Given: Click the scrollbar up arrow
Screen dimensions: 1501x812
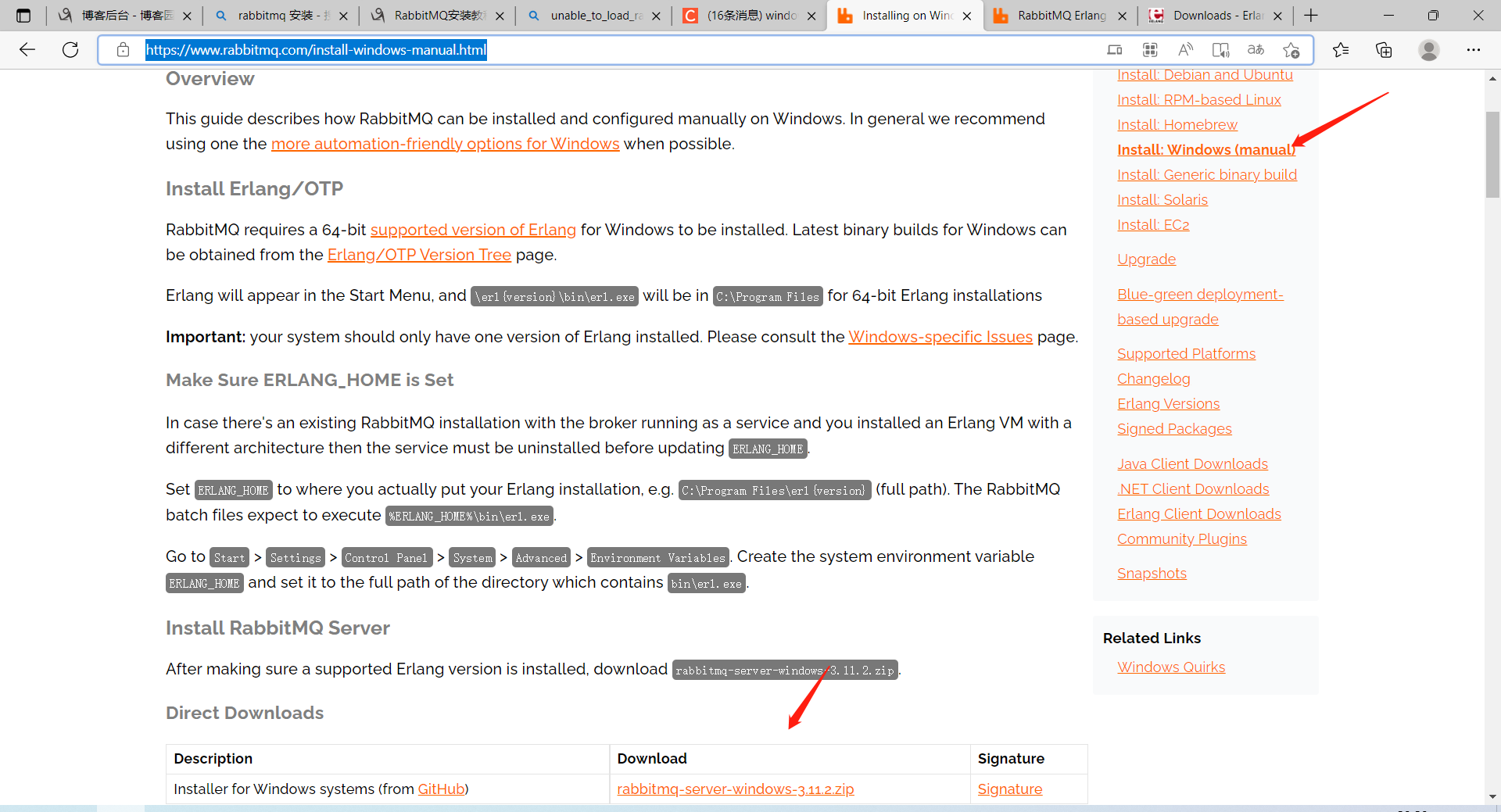Looking at the screenshot, I should (1492, 79).
